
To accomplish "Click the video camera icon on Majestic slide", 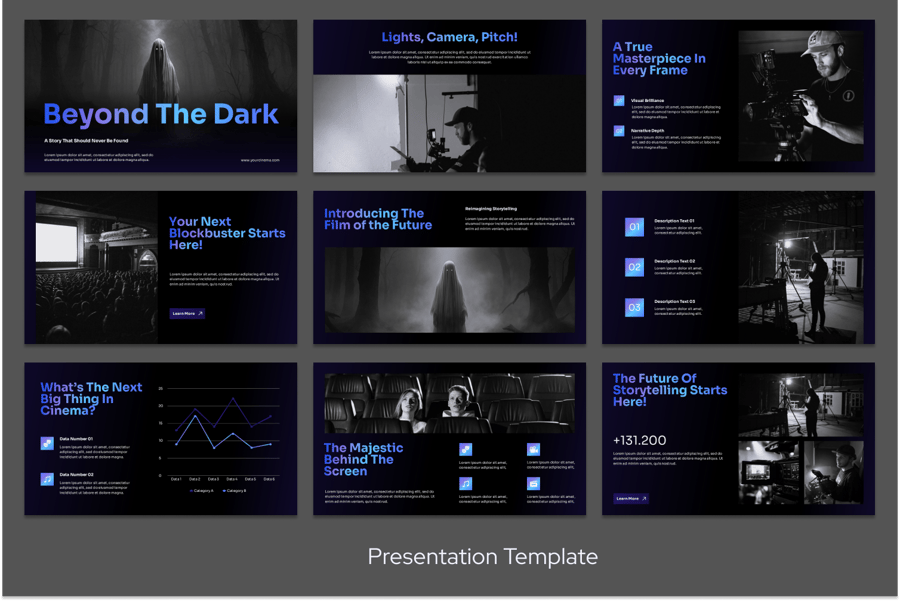I will click(533, 450).
